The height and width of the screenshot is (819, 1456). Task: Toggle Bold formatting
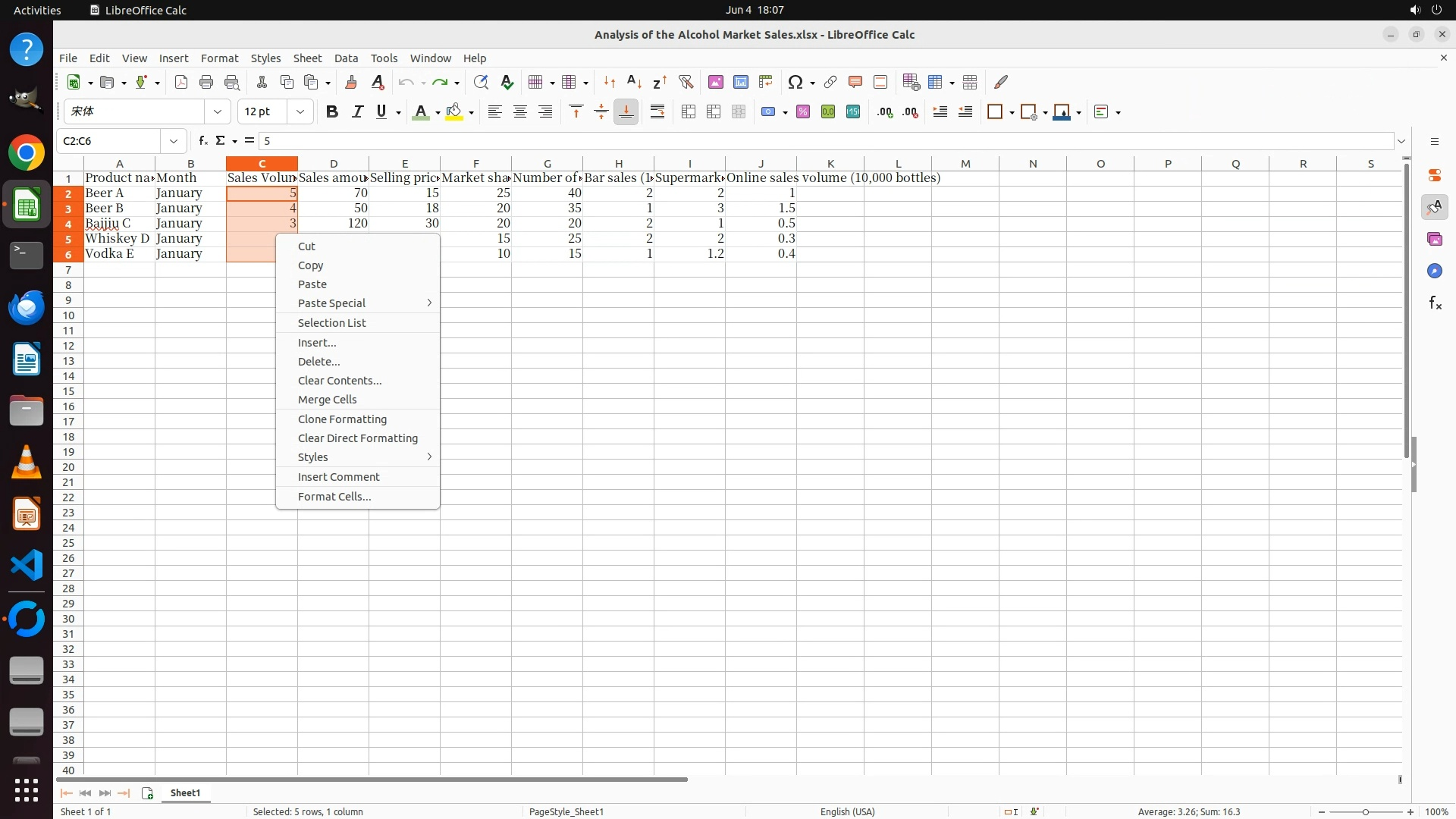point(331,112)
